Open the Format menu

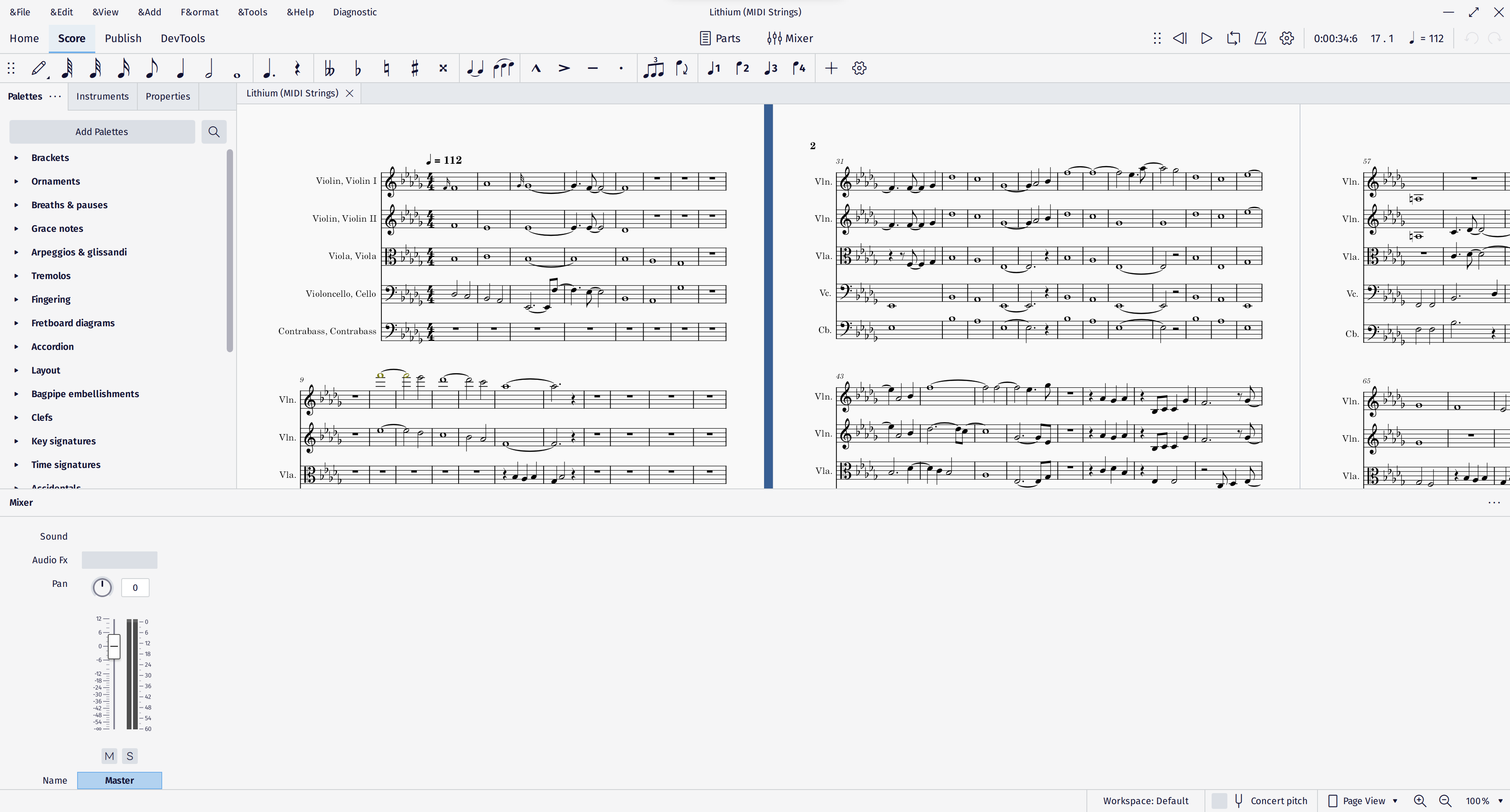[x=199, y=12]
